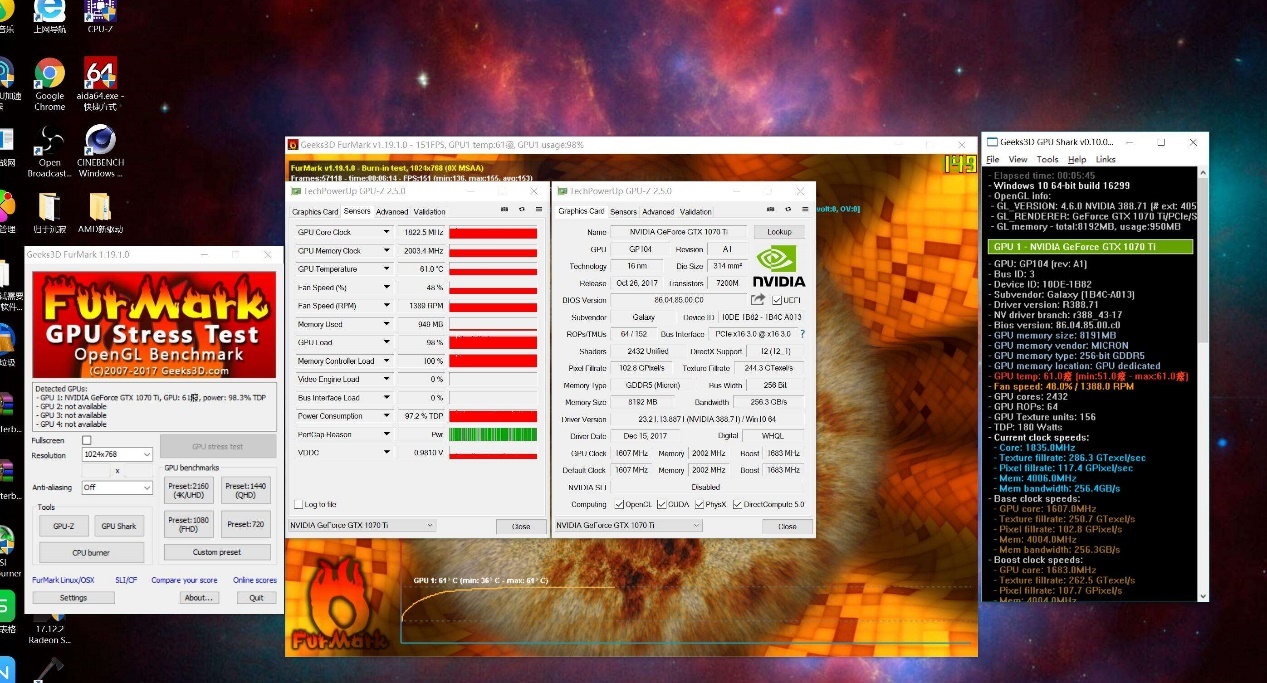The image size is (1267, 683).
Task: Click FurMark Preset:1080 (FHD) benchmark button
Action: (188, 524)
